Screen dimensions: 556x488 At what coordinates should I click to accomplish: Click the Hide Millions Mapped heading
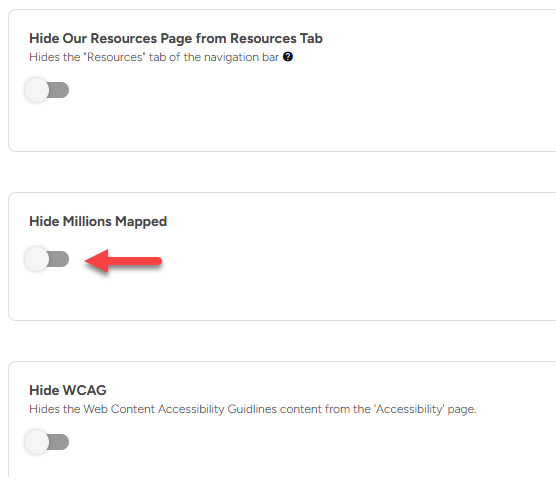98,221
